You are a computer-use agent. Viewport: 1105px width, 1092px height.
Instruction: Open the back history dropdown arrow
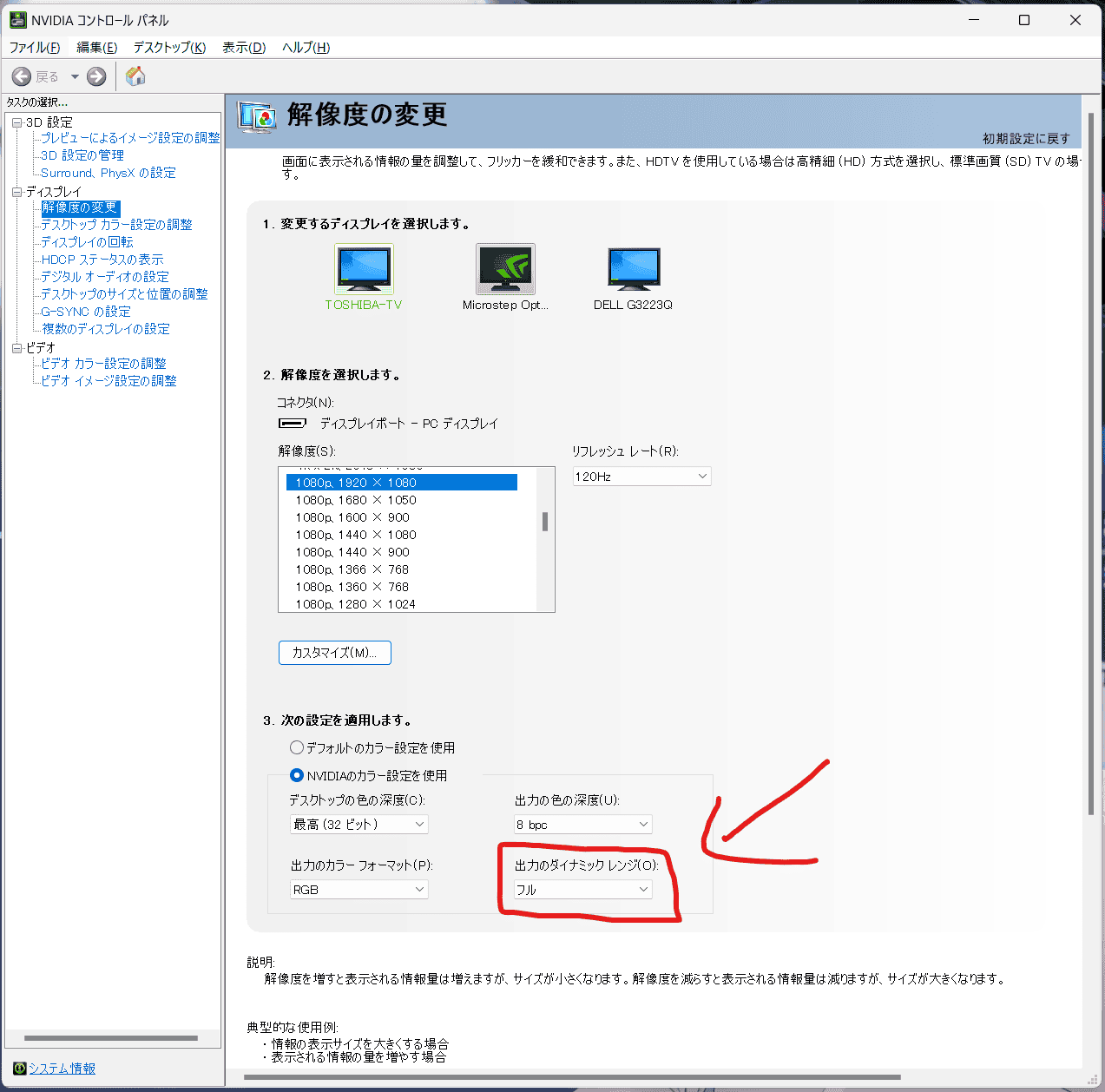tap(75, 76)
